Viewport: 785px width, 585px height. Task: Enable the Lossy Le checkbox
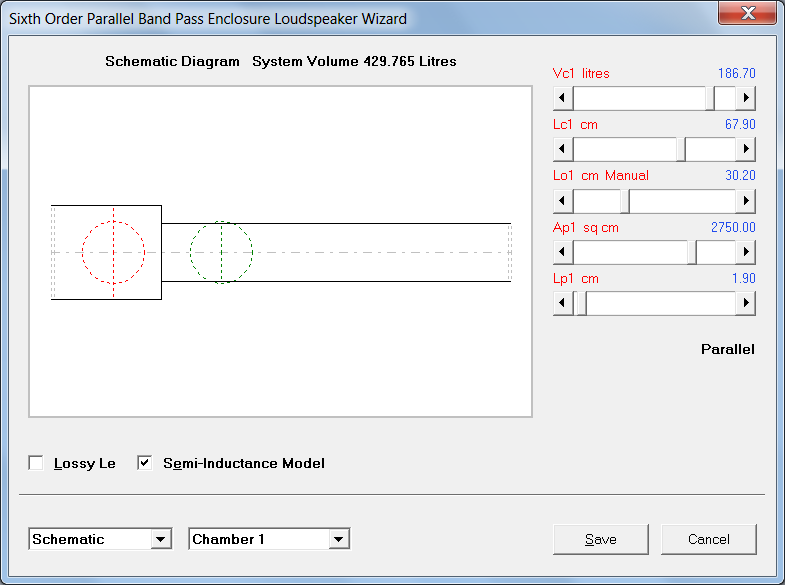coord(36,463)
